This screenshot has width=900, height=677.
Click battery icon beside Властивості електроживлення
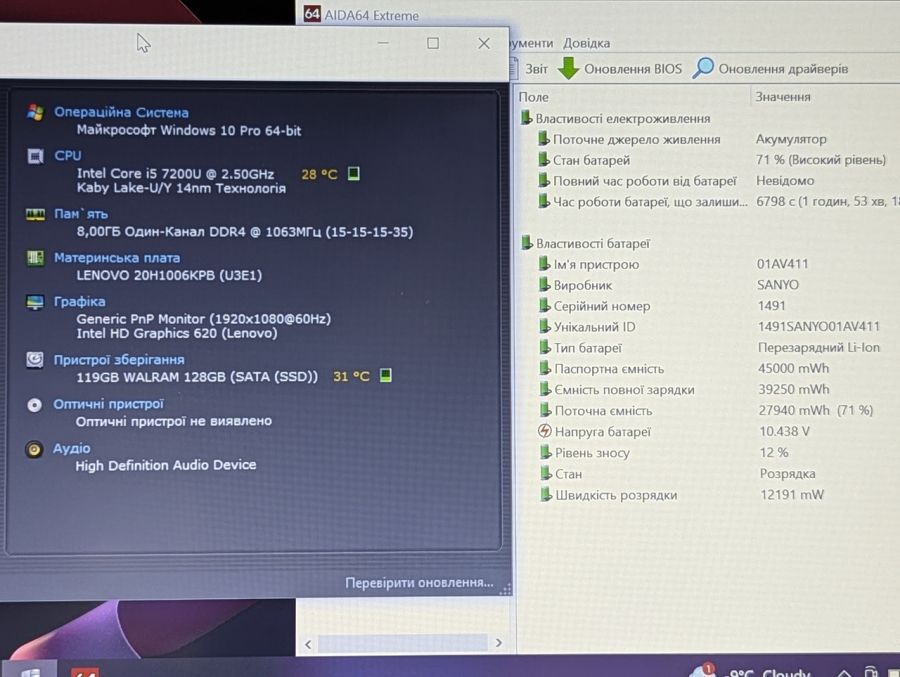526,118
